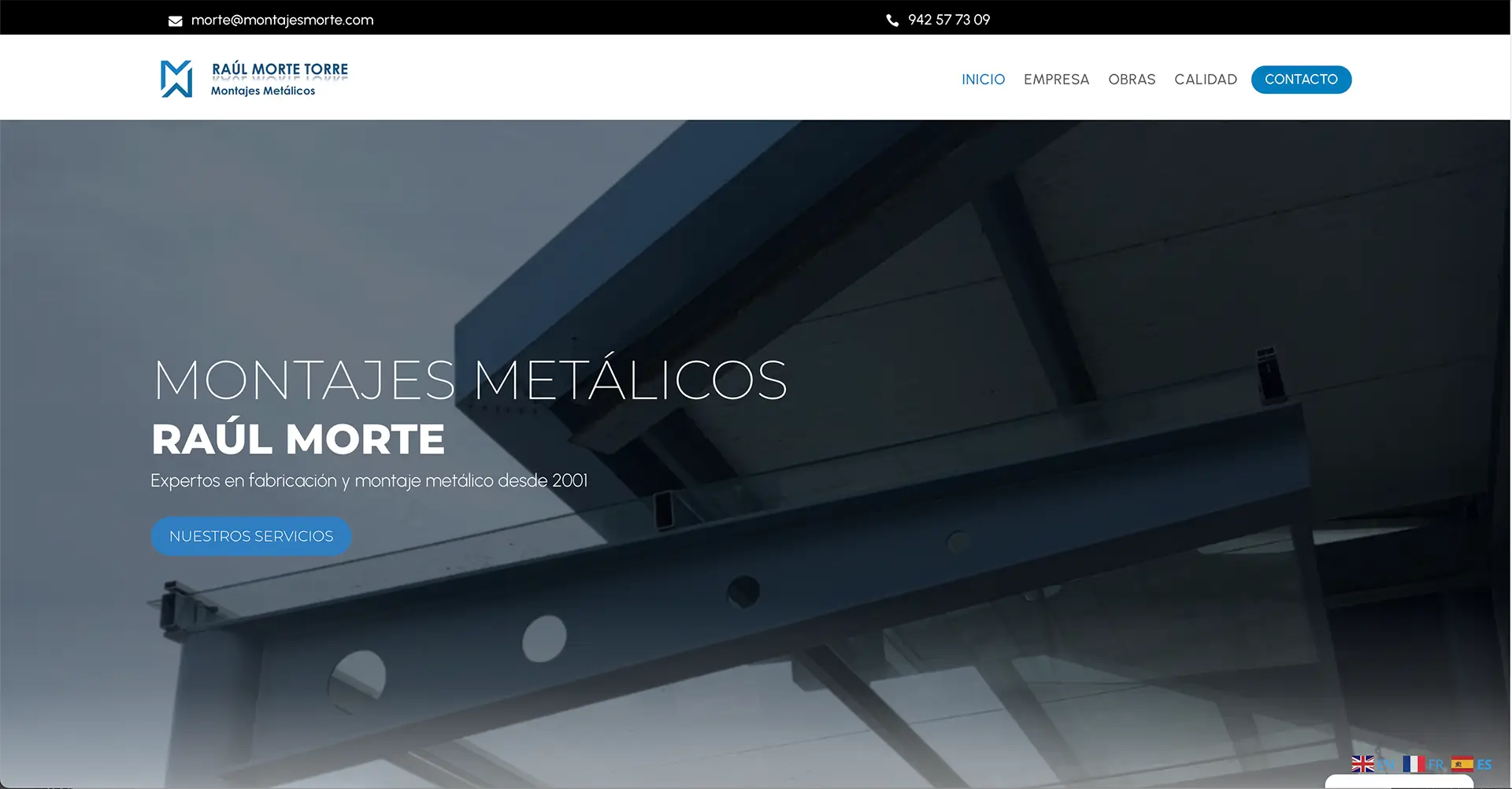Go to the INICIO page
This screenshot has height=789, width=1512.
pos(983,80)
